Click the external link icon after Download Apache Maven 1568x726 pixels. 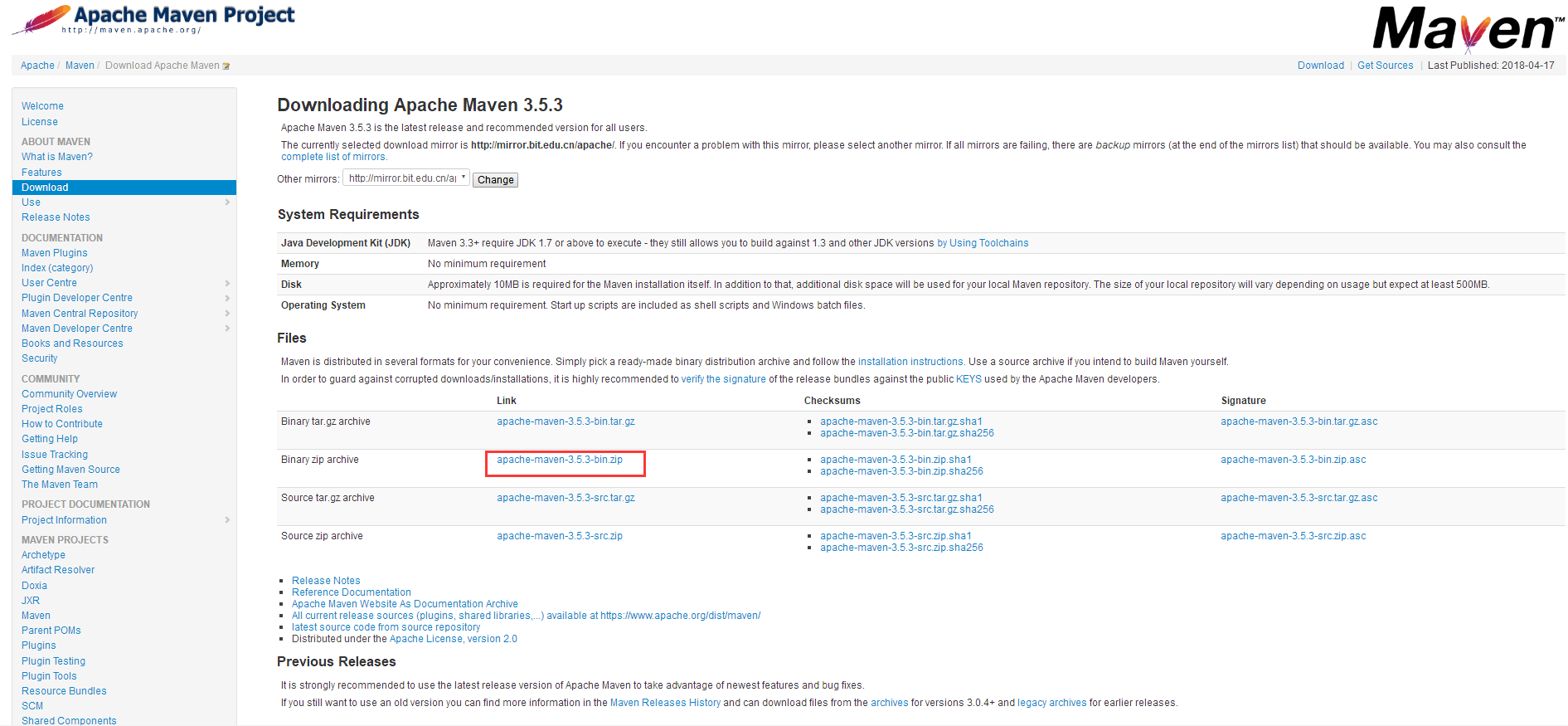click(226, 66)
